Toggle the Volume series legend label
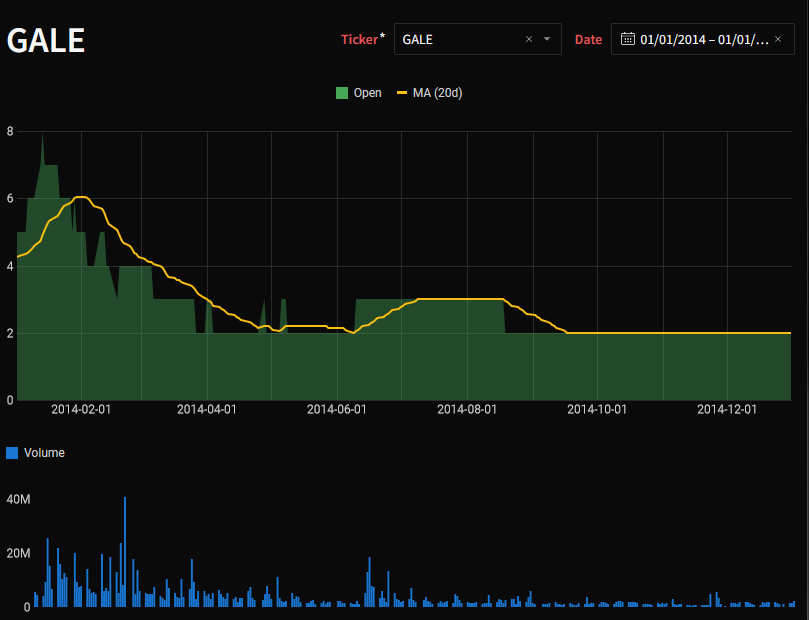Image resolution: width=809 pixels, height=620 pixels. tap(44, 453)
